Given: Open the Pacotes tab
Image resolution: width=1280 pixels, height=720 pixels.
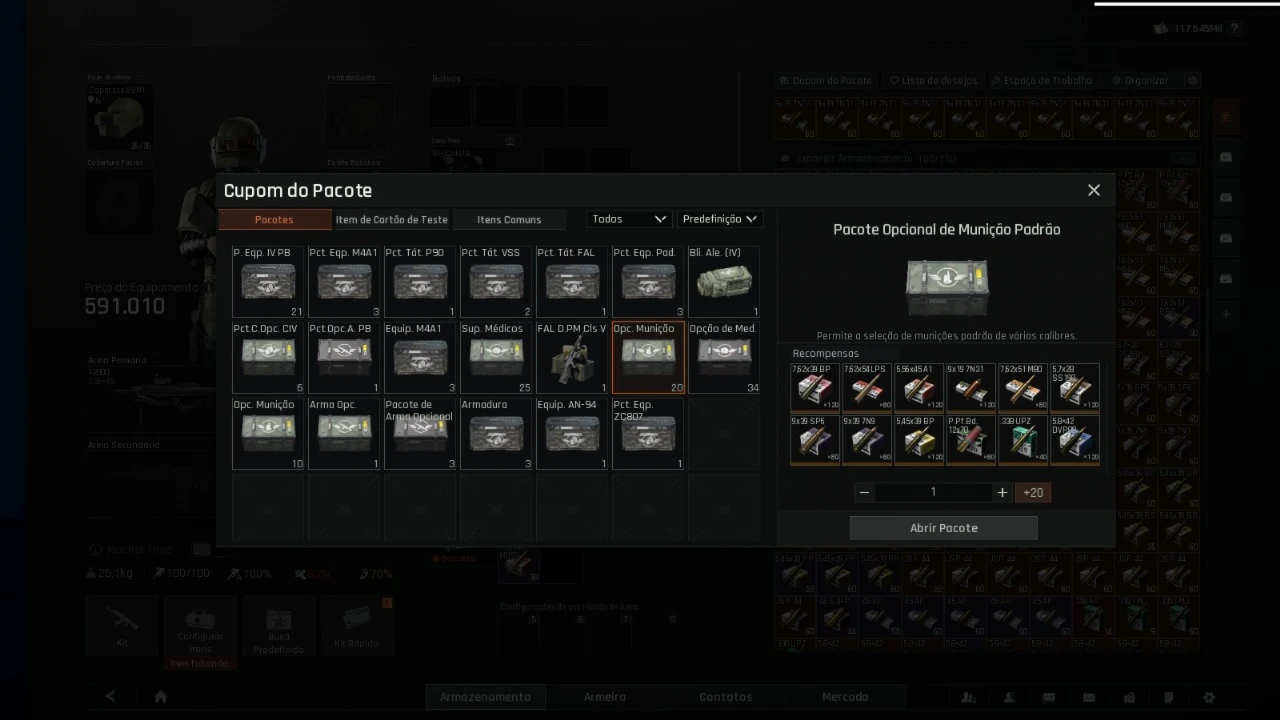Looking at the screenshot, I should [275, 220].
